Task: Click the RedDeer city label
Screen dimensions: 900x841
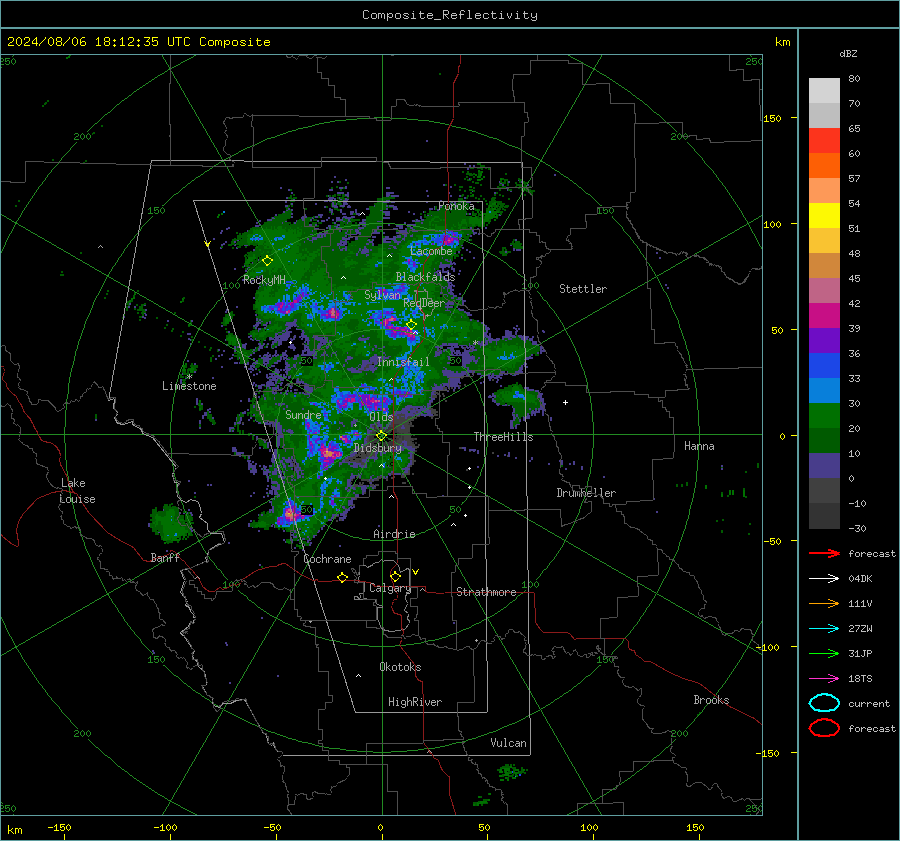Action: [424, 303]
